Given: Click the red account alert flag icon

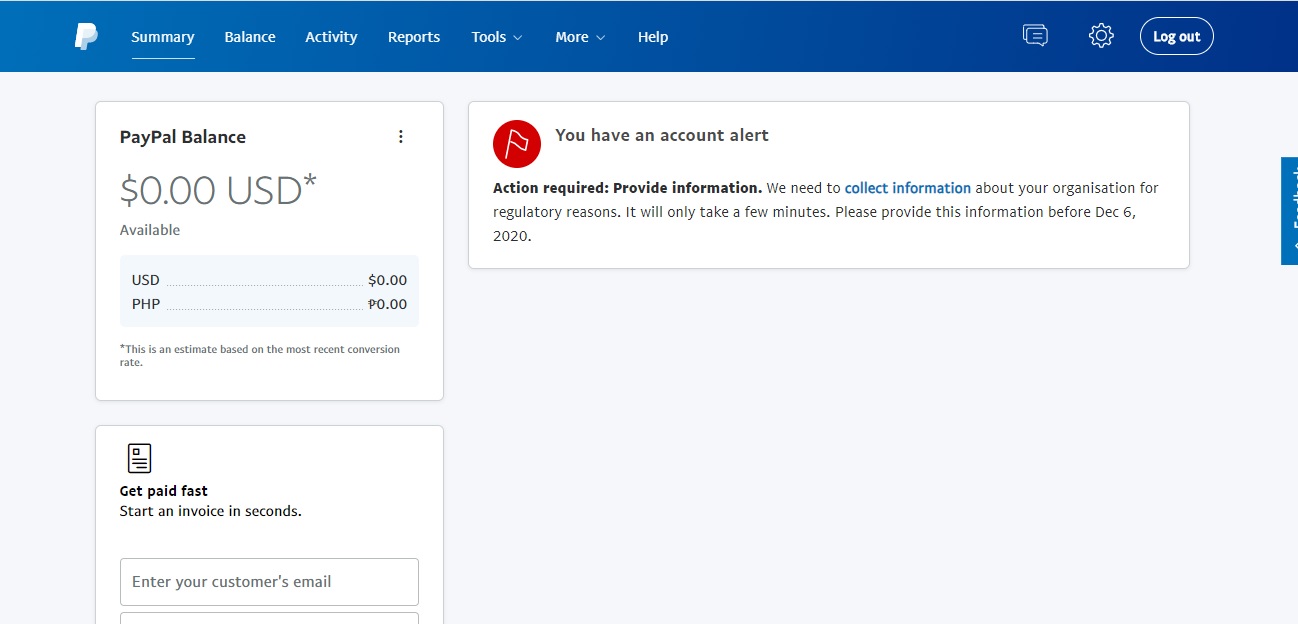Looking at the screenshot, I should pyautogui.click(x=517, y=144).
